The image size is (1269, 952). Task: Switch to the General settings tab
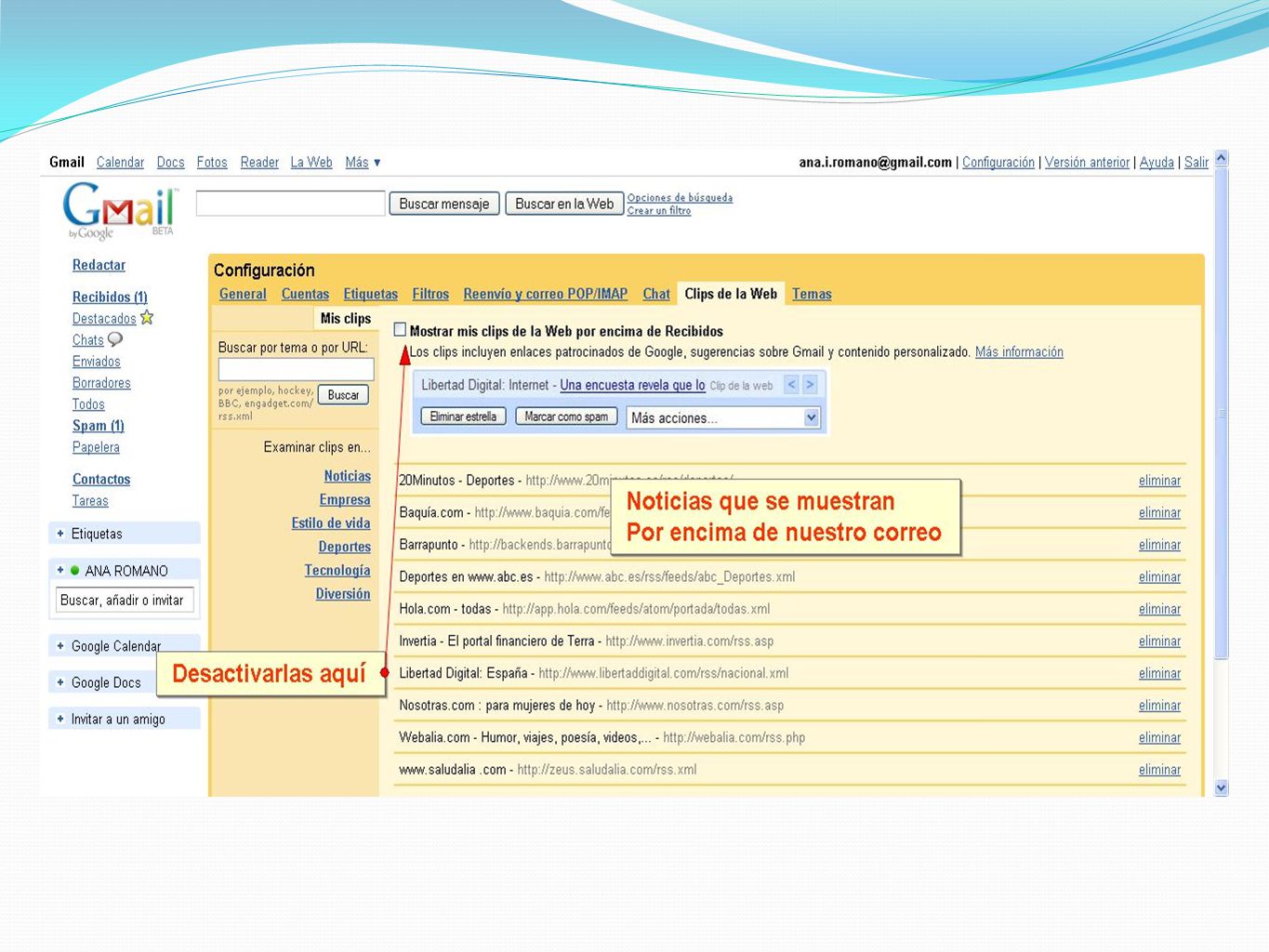(x=243, y=294)
